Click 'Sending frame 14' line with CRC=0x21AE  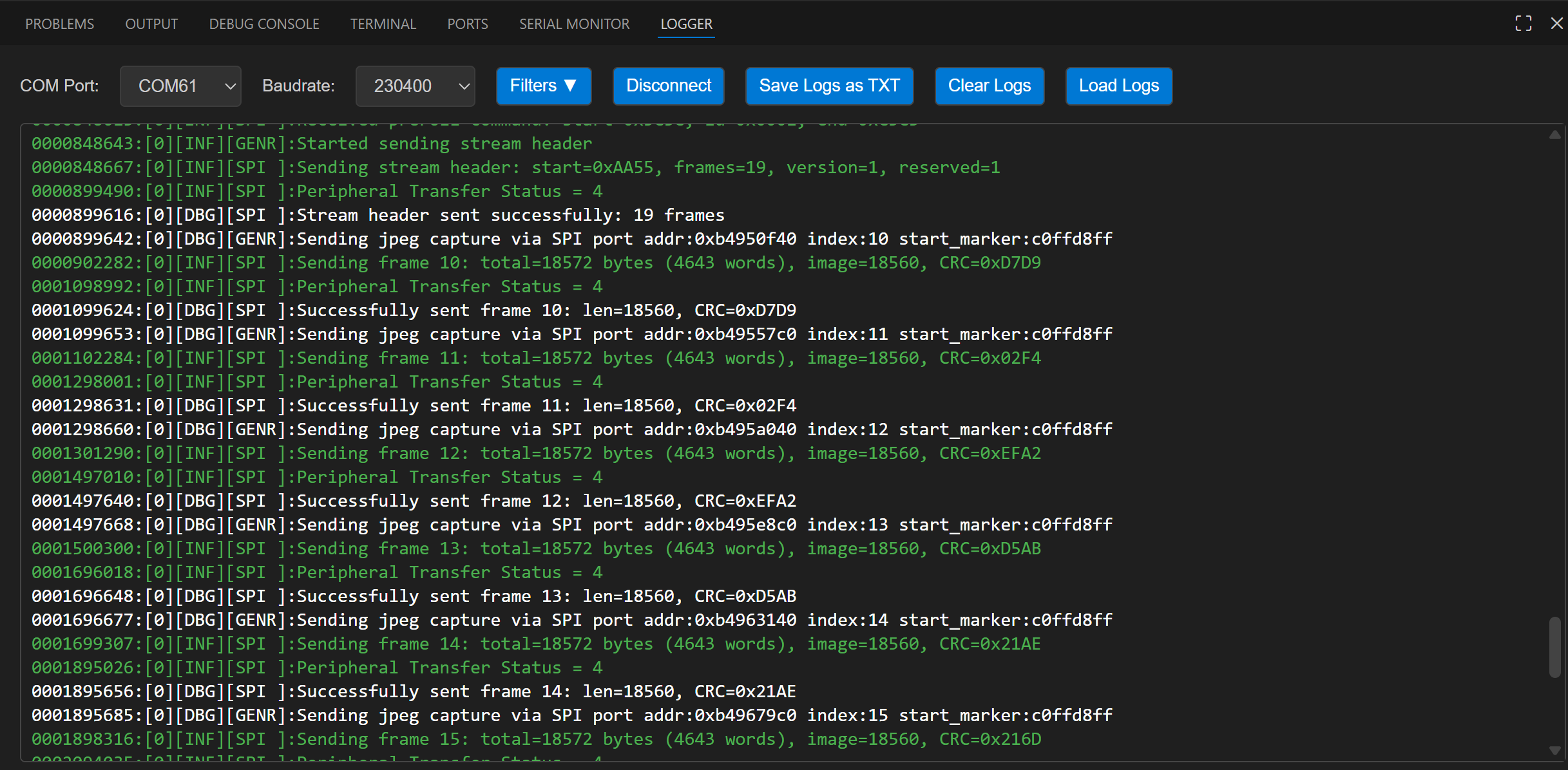[x=536, y=644]
